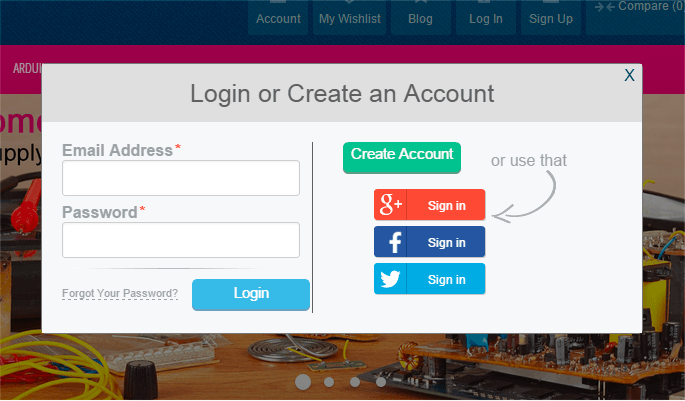Open the Account menu item
Viewport: 685px width, 401px height.
(278, 18)
